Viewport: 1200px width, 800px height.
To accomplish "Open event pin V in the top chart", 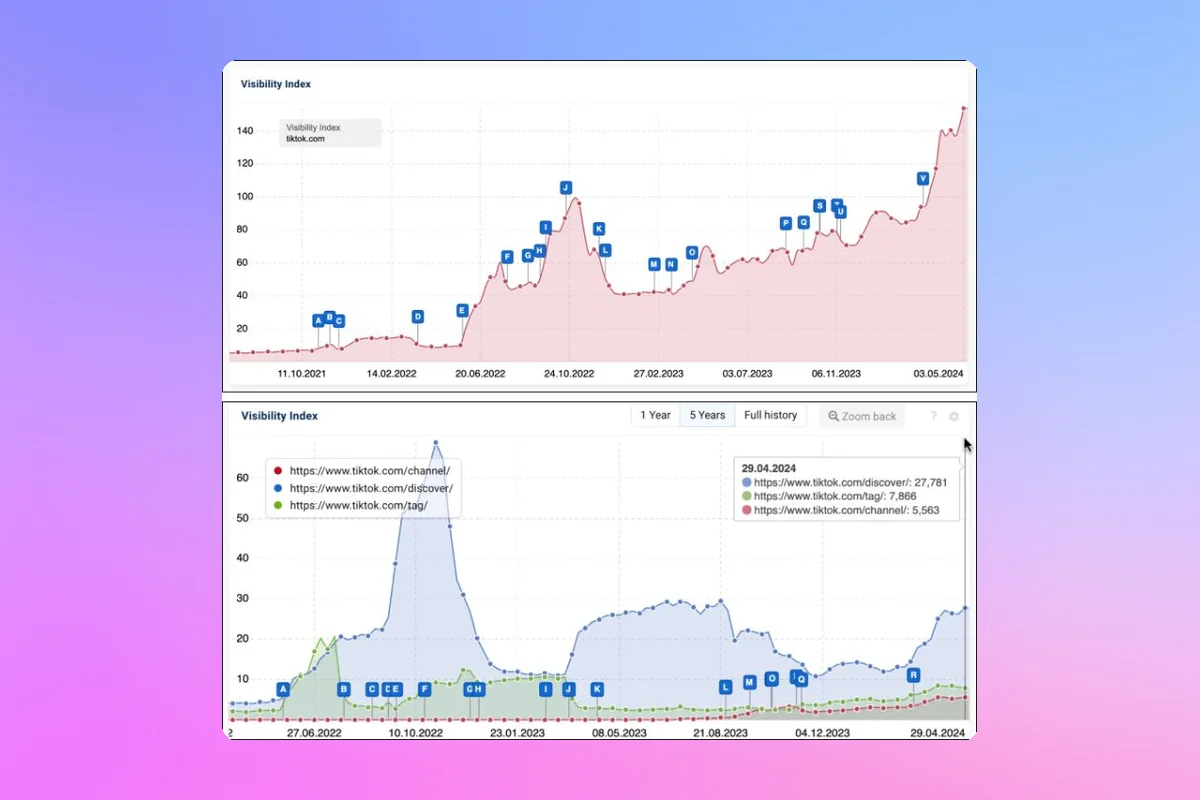I will point(923,178).
